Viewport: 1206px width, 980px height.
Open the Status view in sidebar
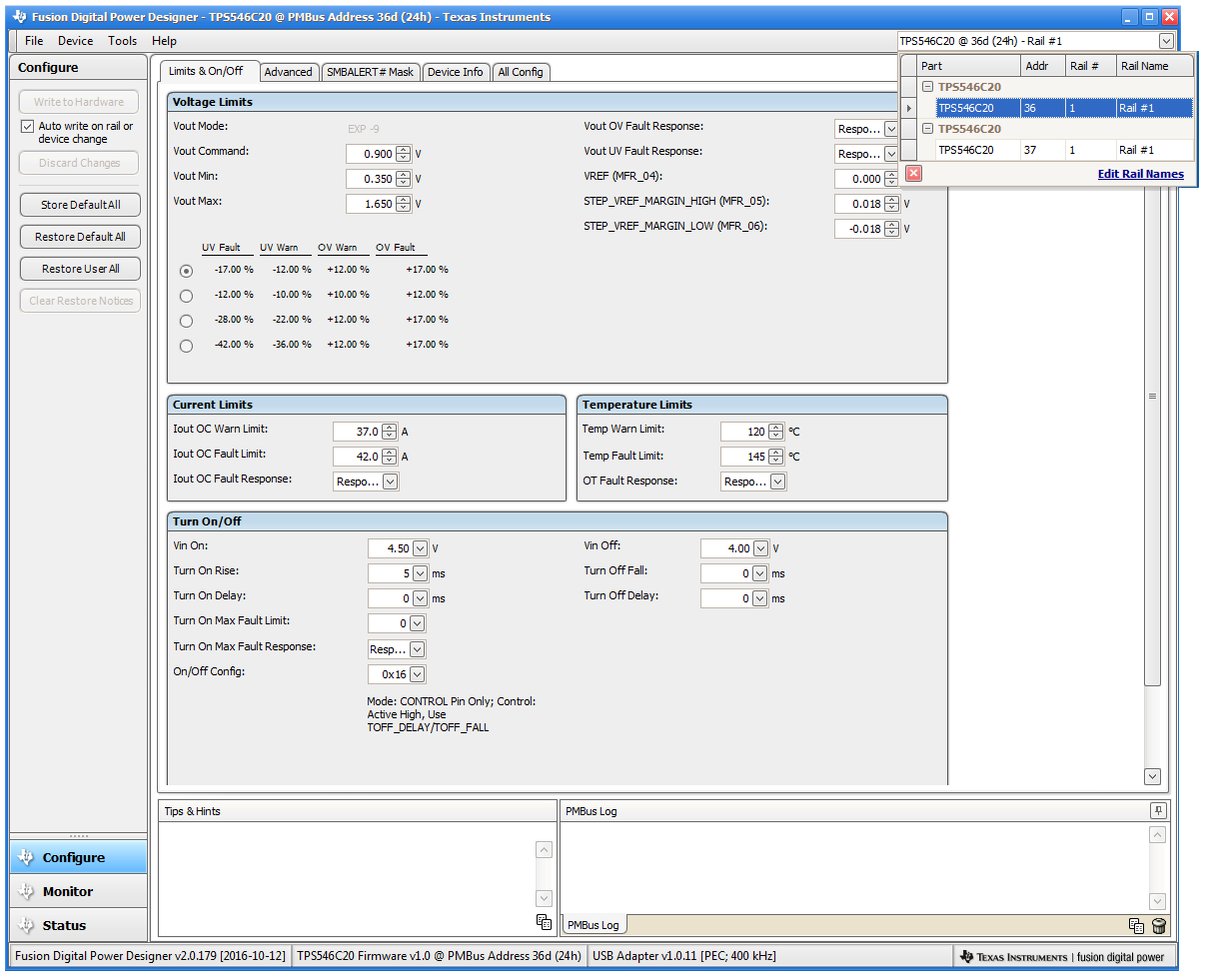tap(64, 925)
